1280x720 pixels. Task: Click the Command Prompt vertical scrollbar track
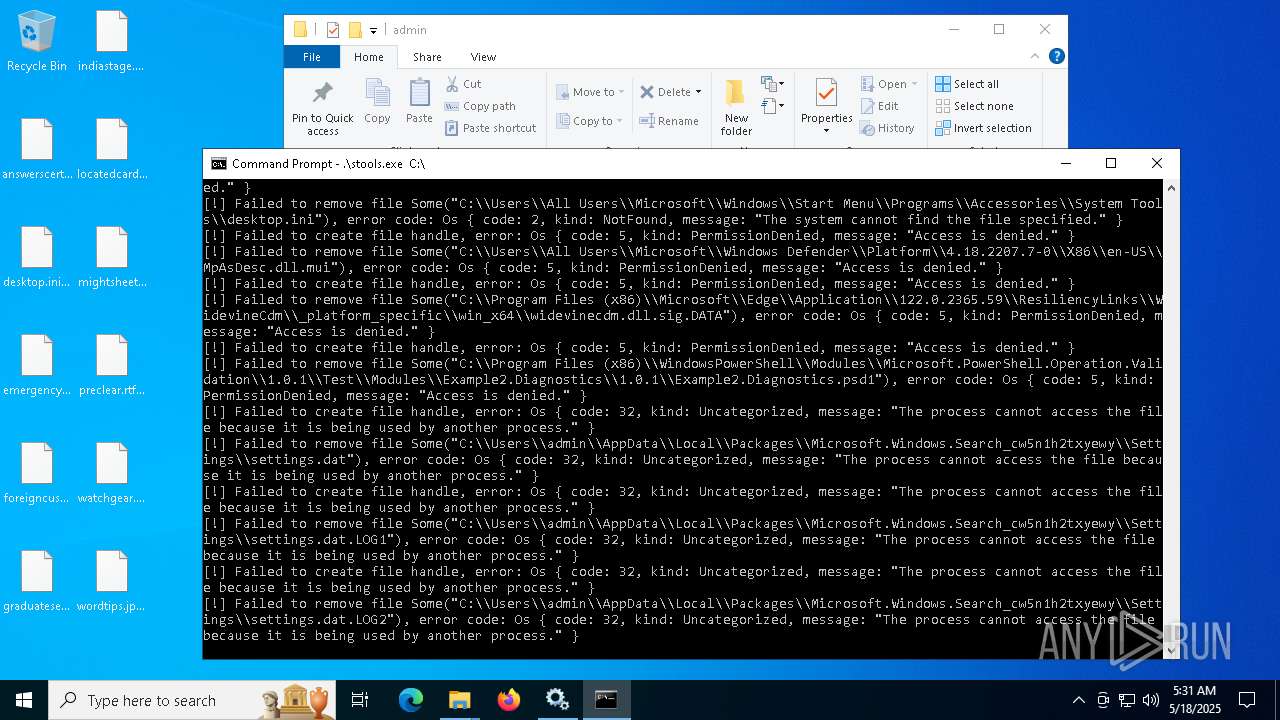coord(1171,419)
